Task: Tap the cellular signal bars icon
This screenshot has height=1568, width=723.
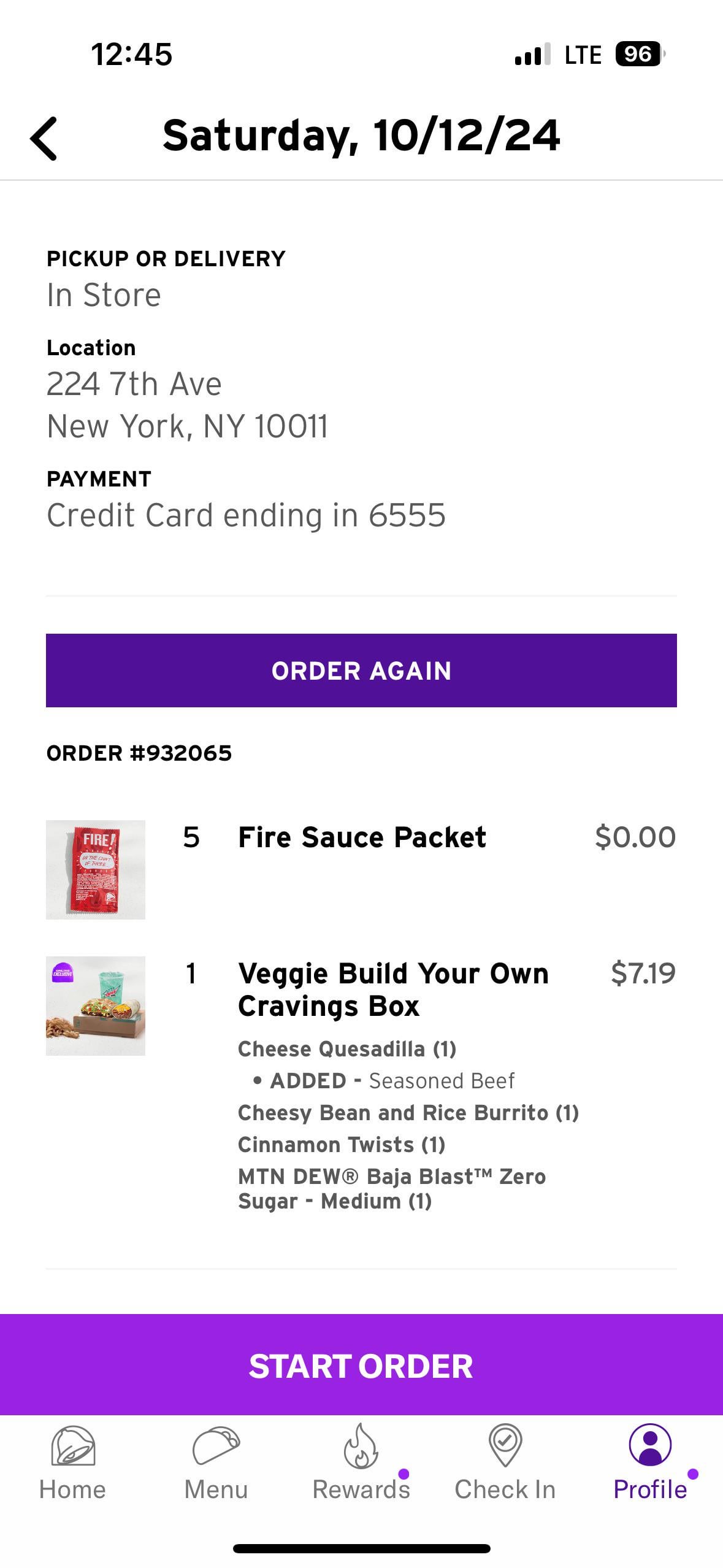Action: (x=532, y=55)
